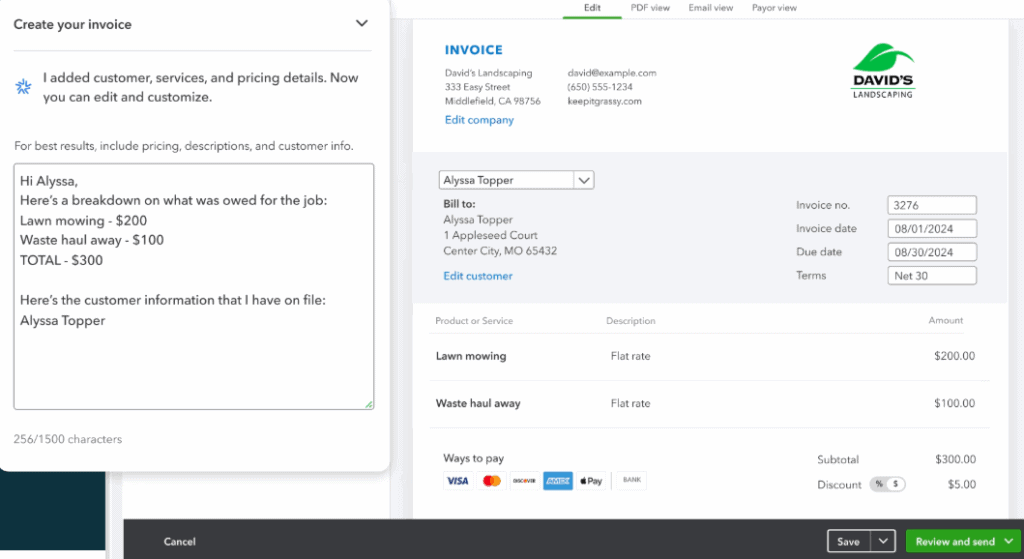The image size is (1024, 559).
Task: Click the Cancel button
Action: [x=180, y=541]
